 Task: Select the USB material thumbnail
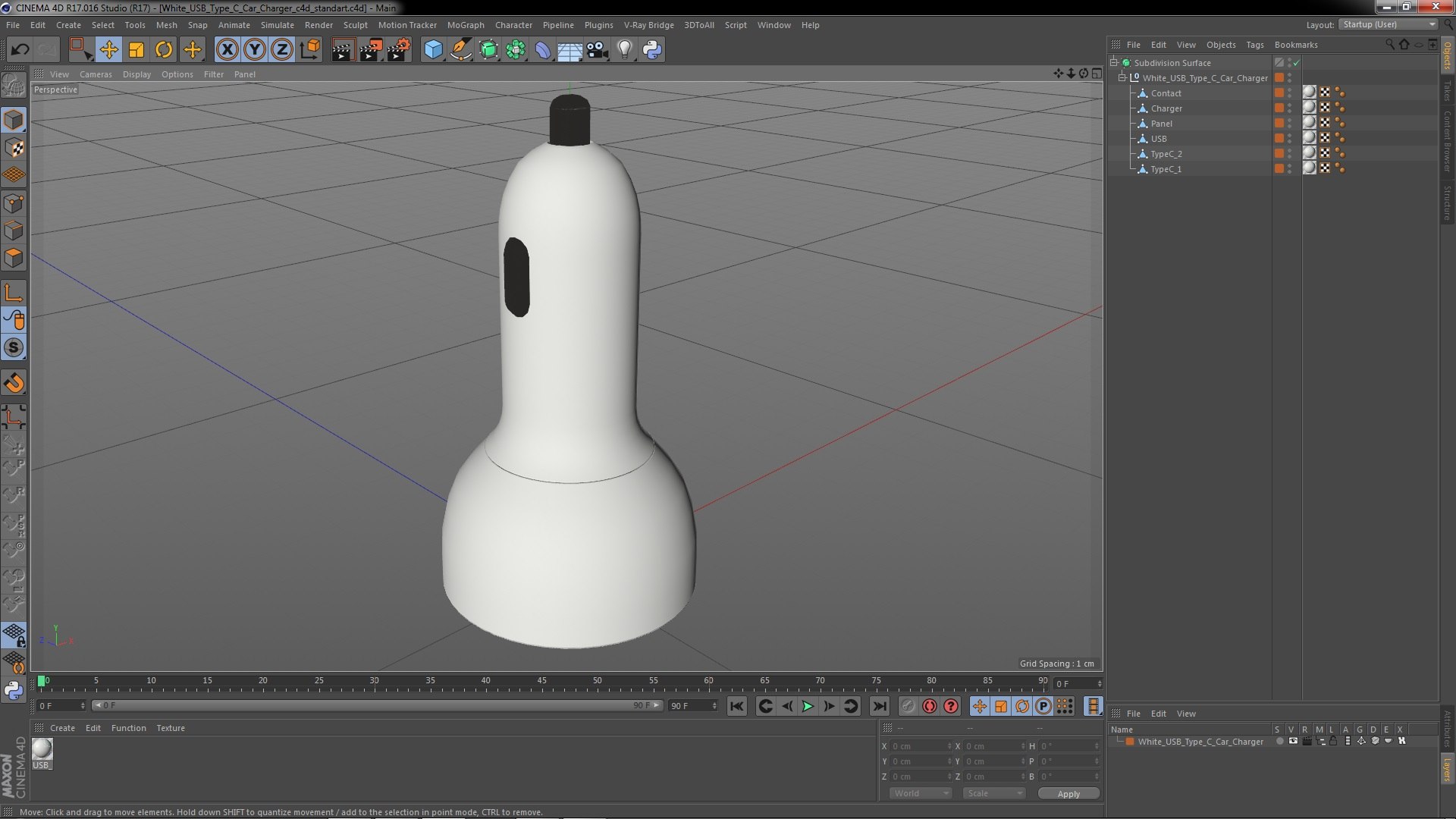[42, 749]
